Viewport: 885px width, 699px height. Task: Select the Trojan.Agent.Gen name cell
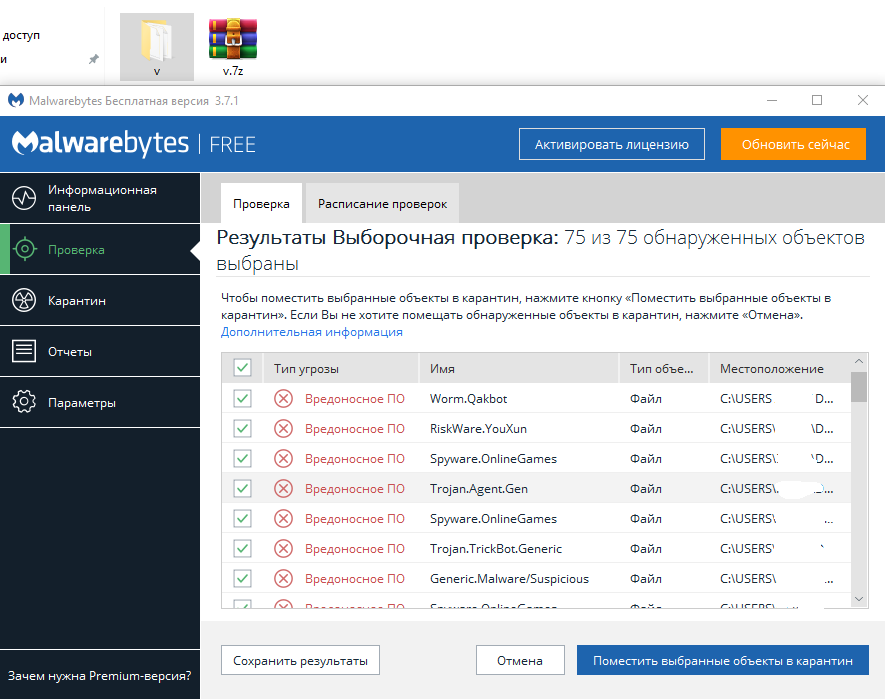pos(479,488)
